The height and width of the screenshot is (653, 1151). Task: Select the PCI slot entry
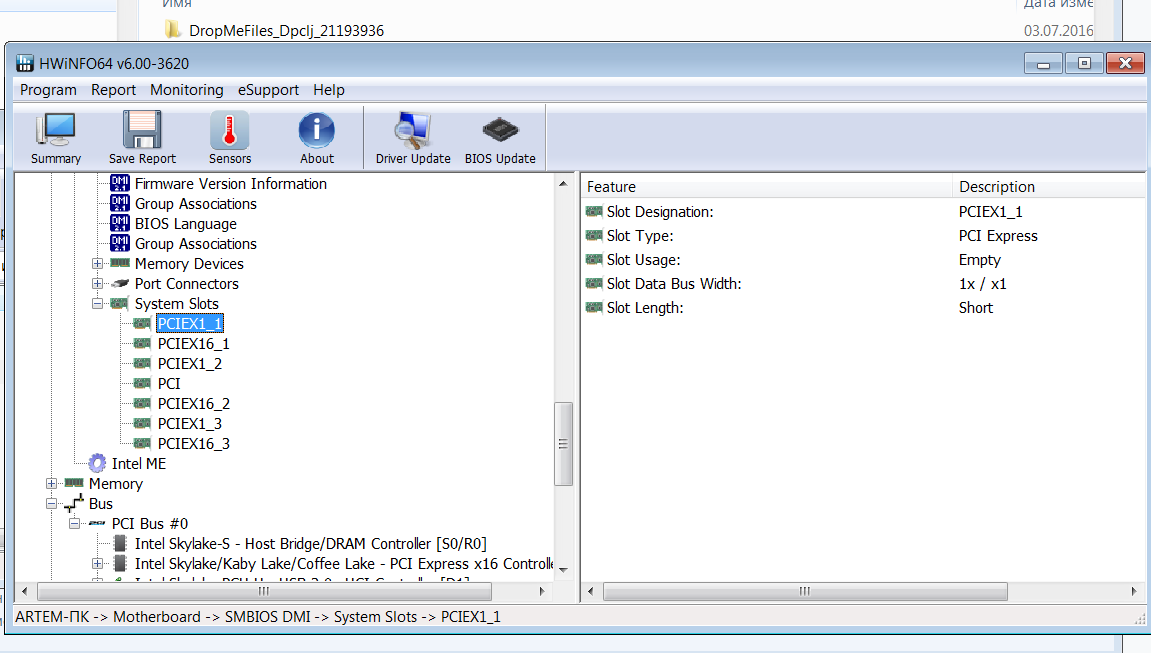coord(169,384)
